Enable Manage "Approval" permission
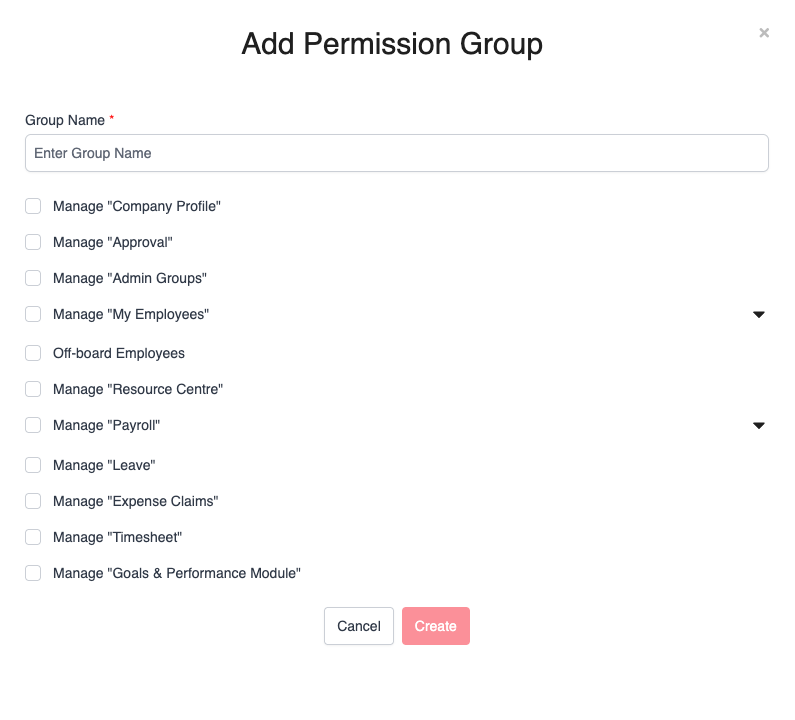This screenshot has width=795, height=720. coord(33,242)
